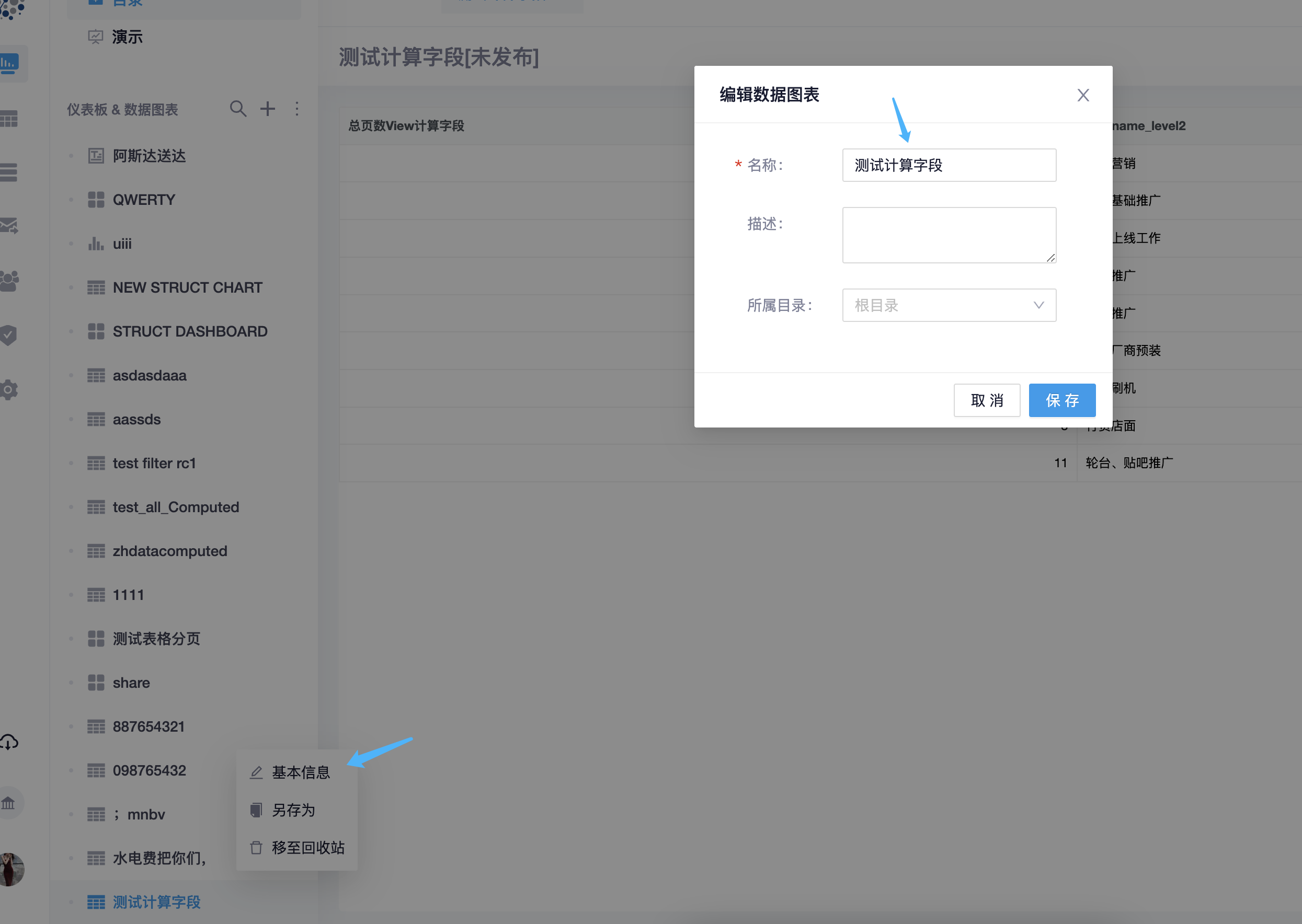Image resolution: width=1302 pixels, height=924 pixels.
Task: Open the 所属目录 directory dropdown
Action: tap(949, 305)
